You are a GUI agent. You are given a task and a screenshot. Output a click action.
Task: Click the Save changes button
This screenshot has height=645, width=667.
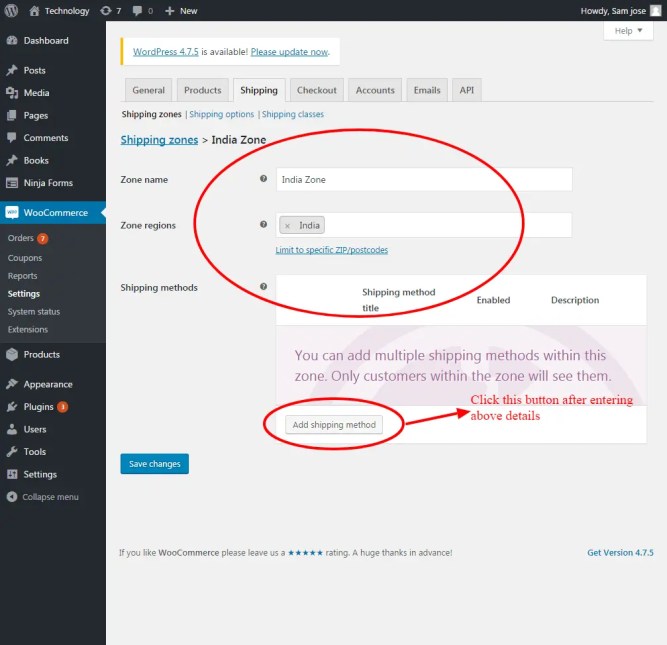click(x=154, y=464)
